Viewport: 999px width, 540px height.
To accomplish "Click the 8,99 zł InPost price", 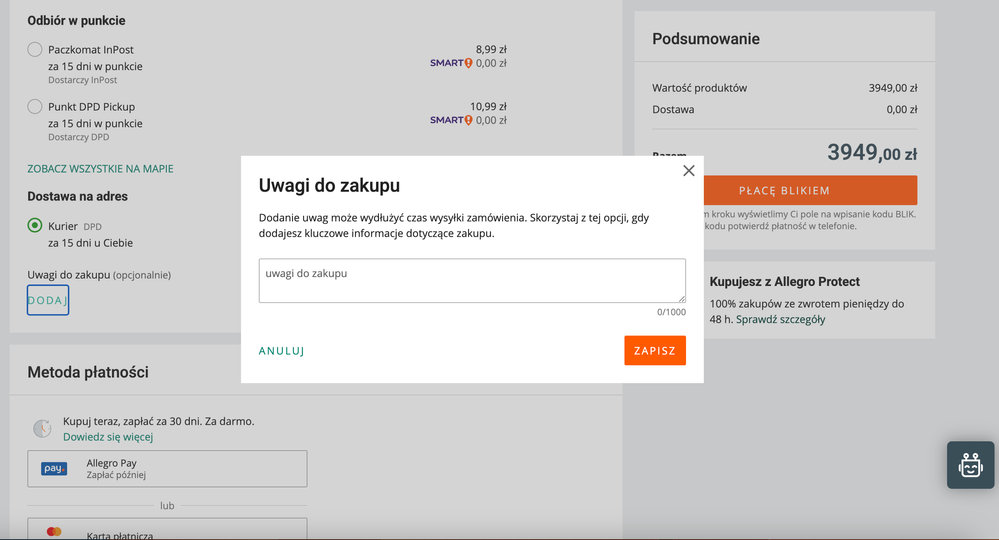I will click(x=491, y=49).
